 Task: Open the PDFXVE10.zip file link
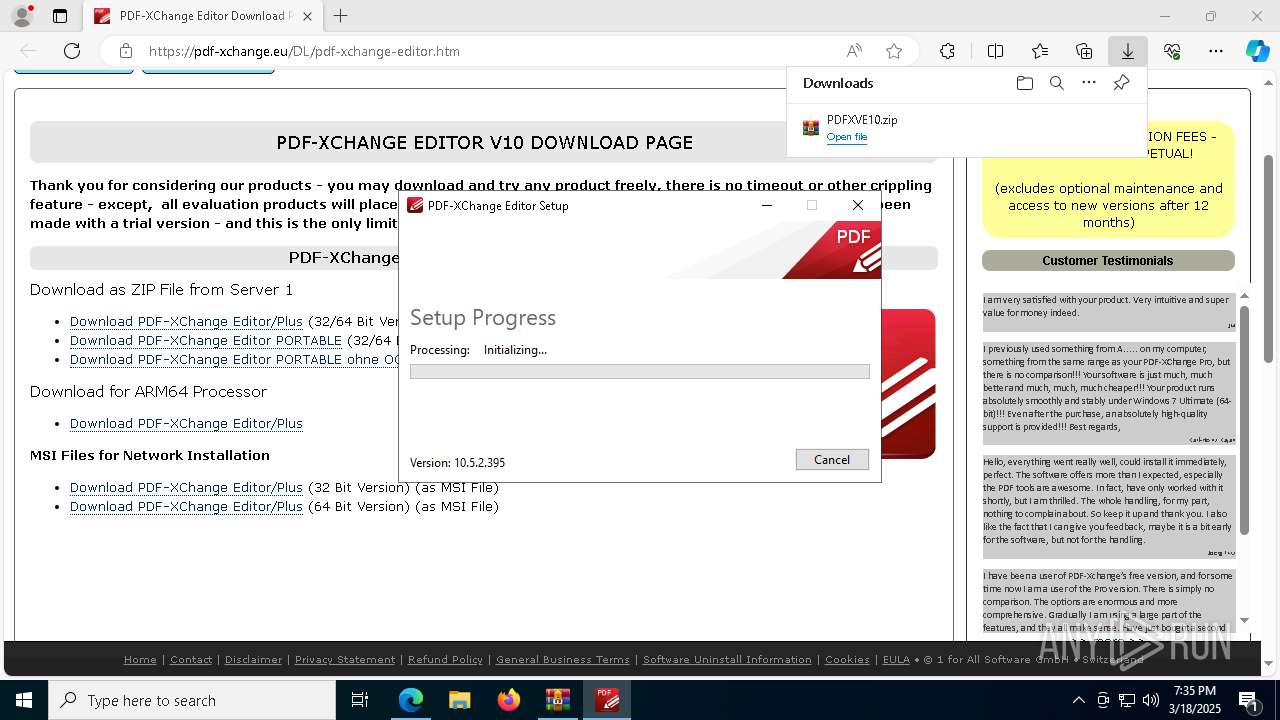pos(847,137)
